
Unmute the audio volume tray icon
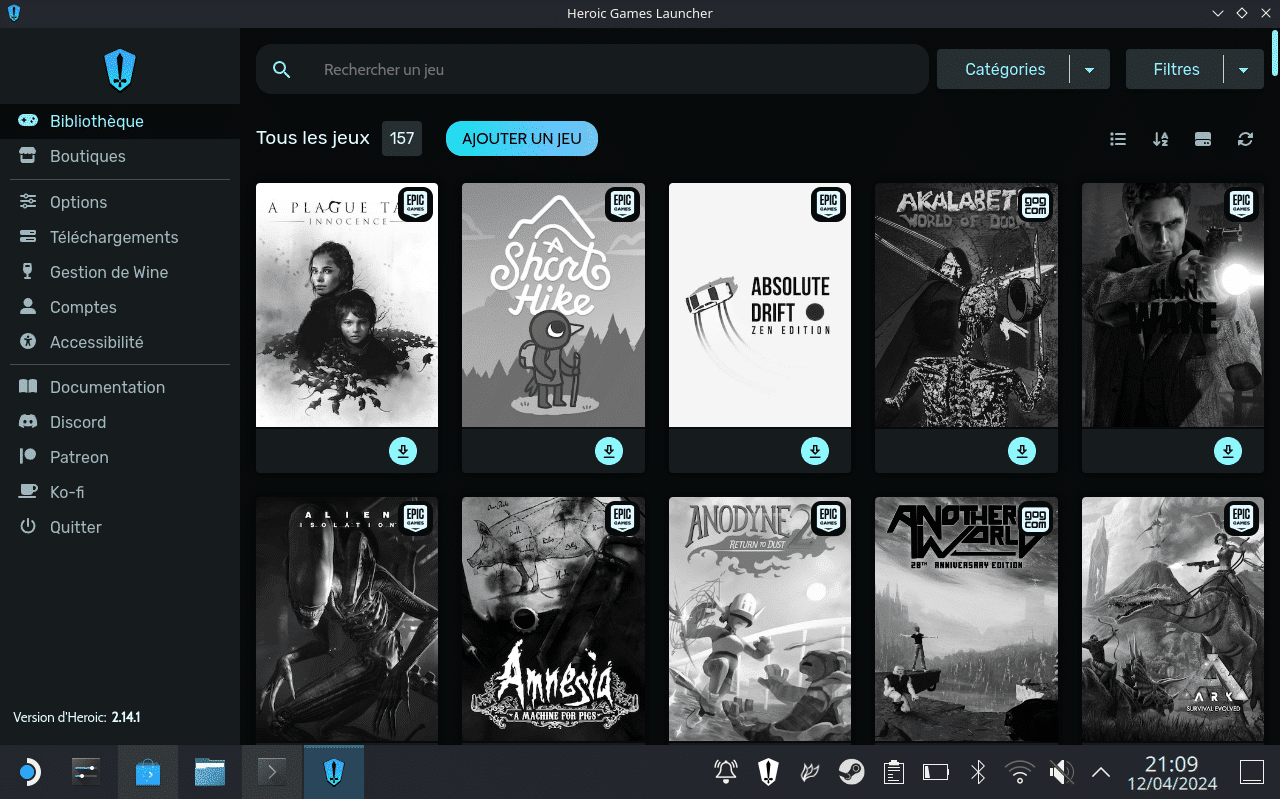[1061, 772]
